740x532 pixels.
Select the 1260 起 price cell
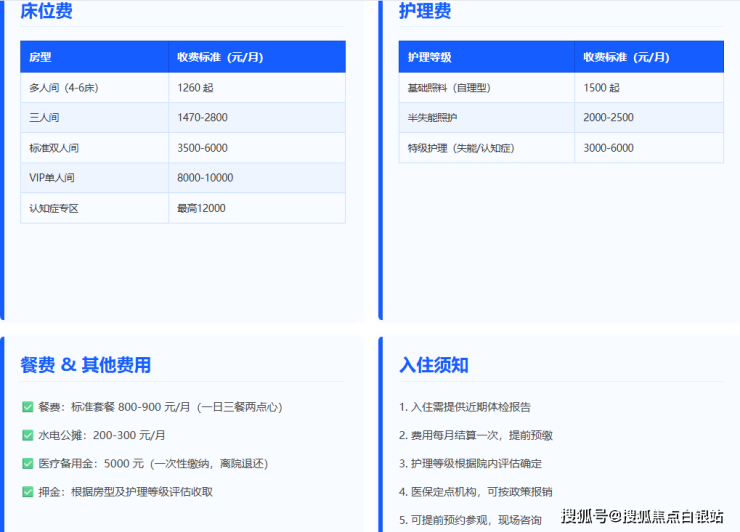257,88
